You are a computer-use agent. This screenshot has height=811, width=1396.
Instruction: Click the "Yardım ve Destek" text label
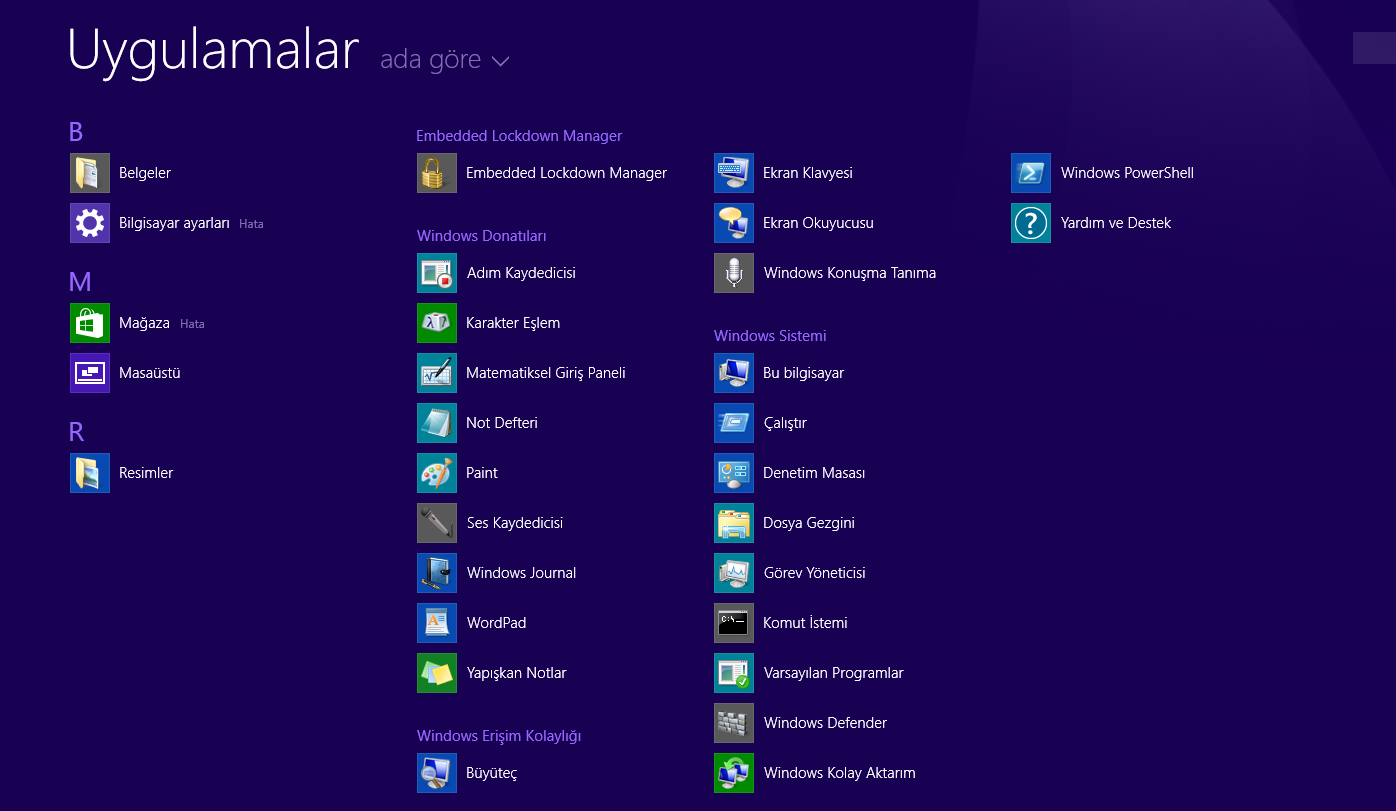coord(1116,223)
